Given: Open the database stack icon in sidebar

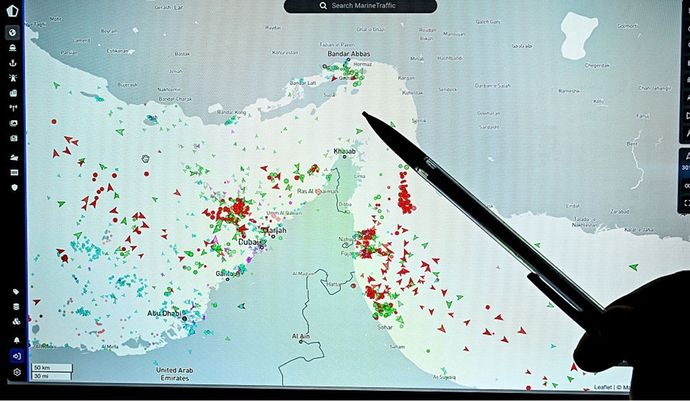Looking at the screenshot, I should (x=16, y=307).
